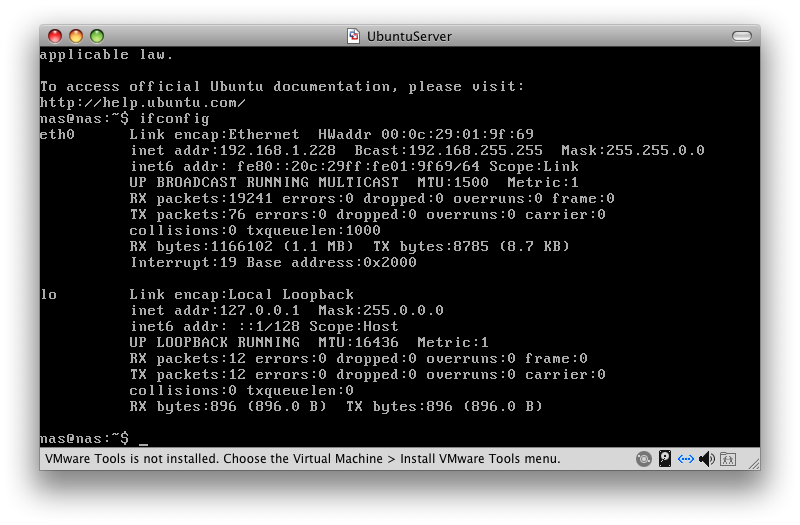
Task: Click the 'UP LOOPBACK RUNNING' text
Action: coord(215,342)
